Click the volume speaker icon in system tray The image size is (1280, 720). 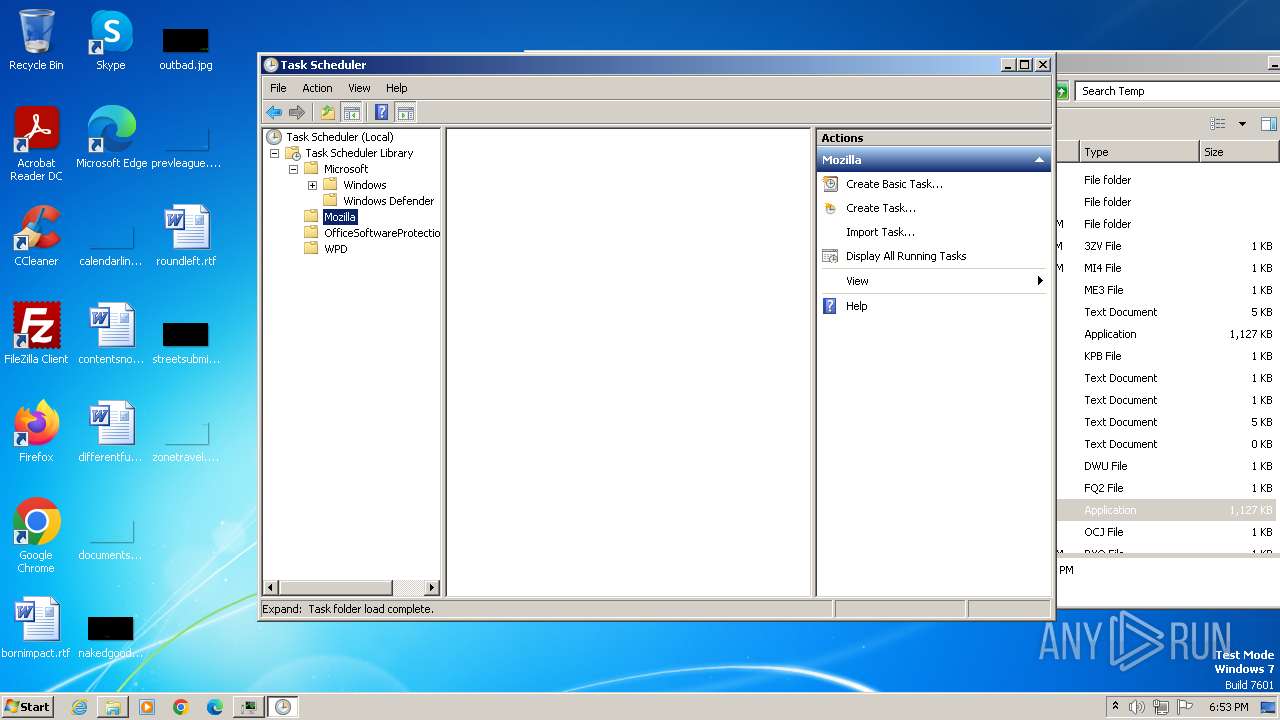tap(1137, 707)
